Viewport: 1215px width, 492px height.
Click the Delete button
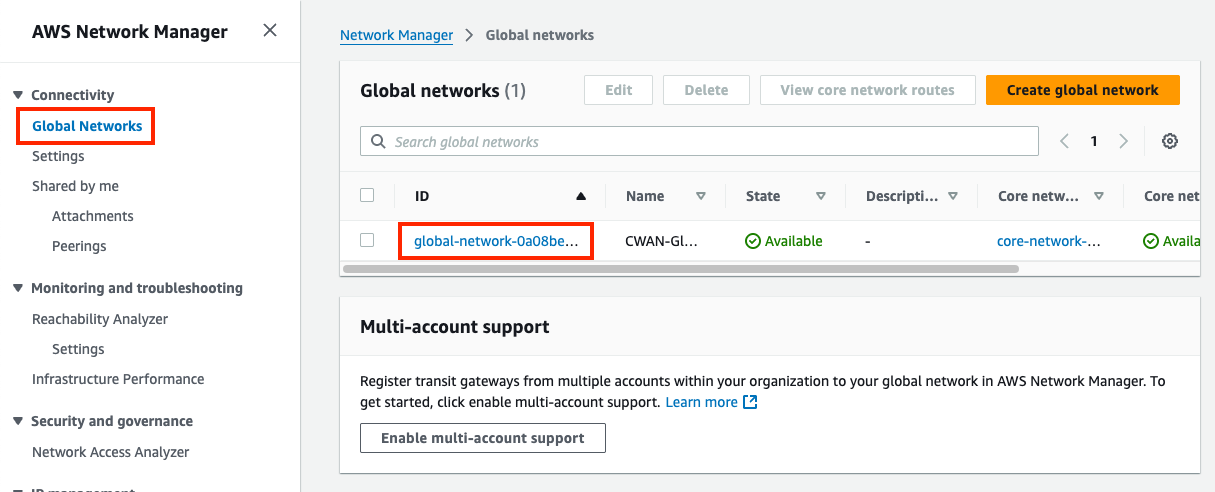coord(706,90)
